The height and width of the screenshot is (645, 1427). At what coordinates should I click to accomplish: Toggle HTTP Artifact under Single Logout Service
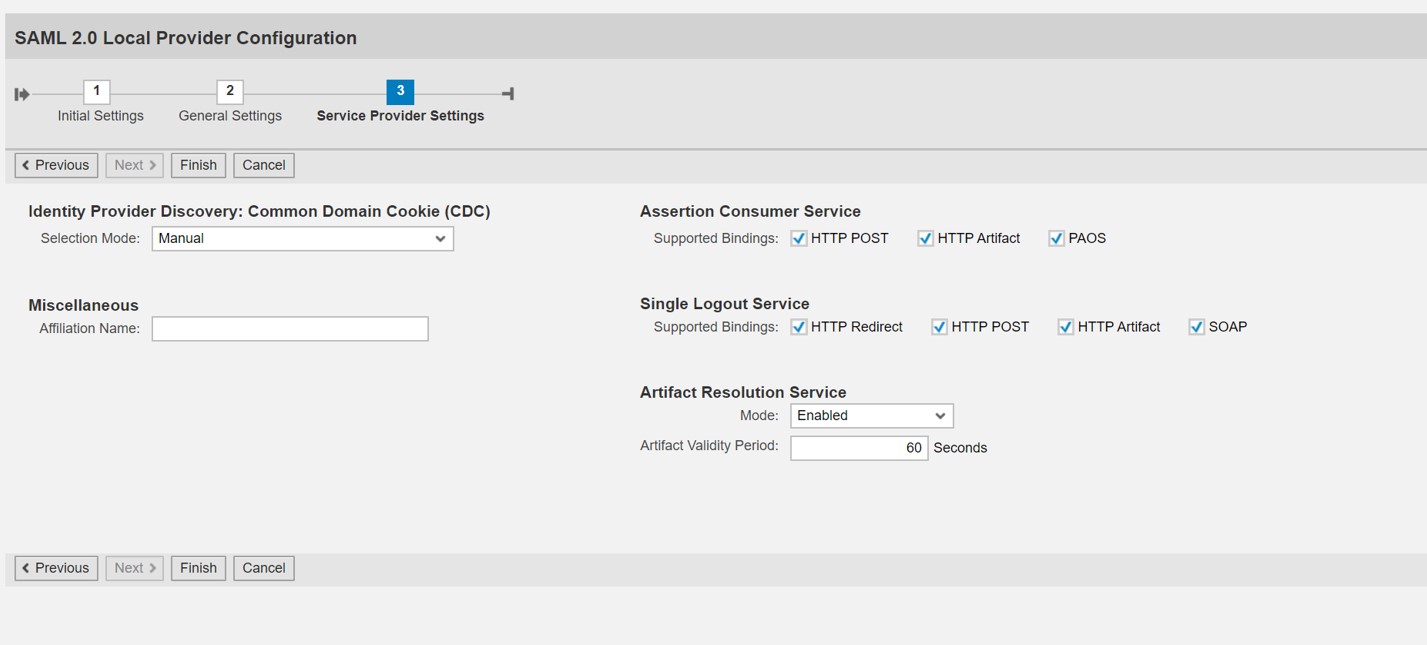tap(1065, 327)
